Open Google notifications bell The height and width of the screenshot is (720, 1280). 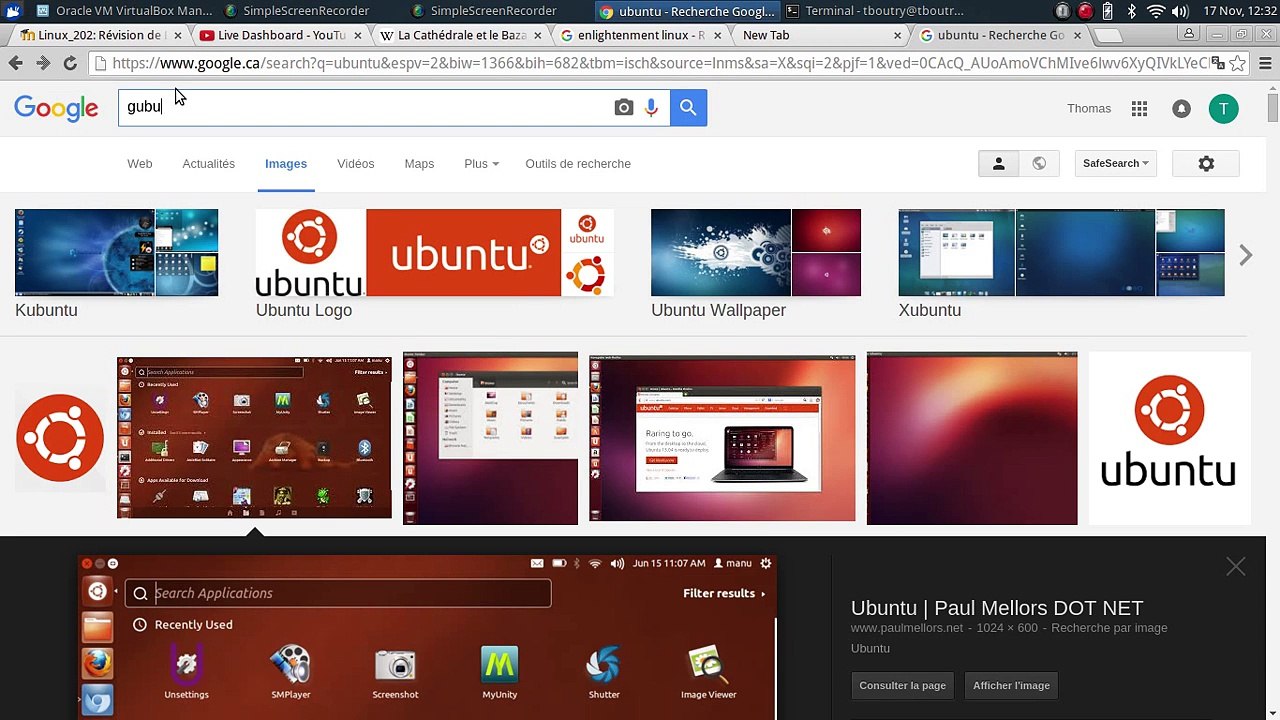1181,109
